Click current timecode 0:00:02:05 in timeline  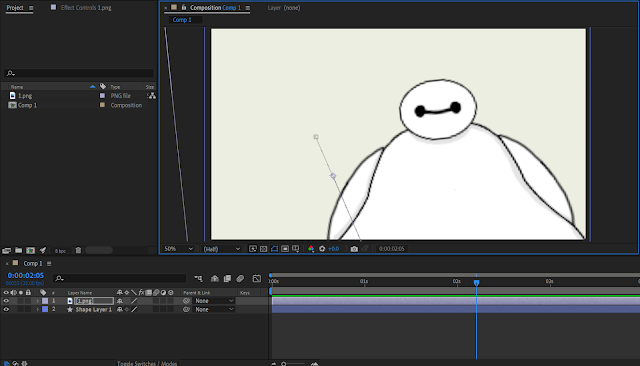click(25, 275)
